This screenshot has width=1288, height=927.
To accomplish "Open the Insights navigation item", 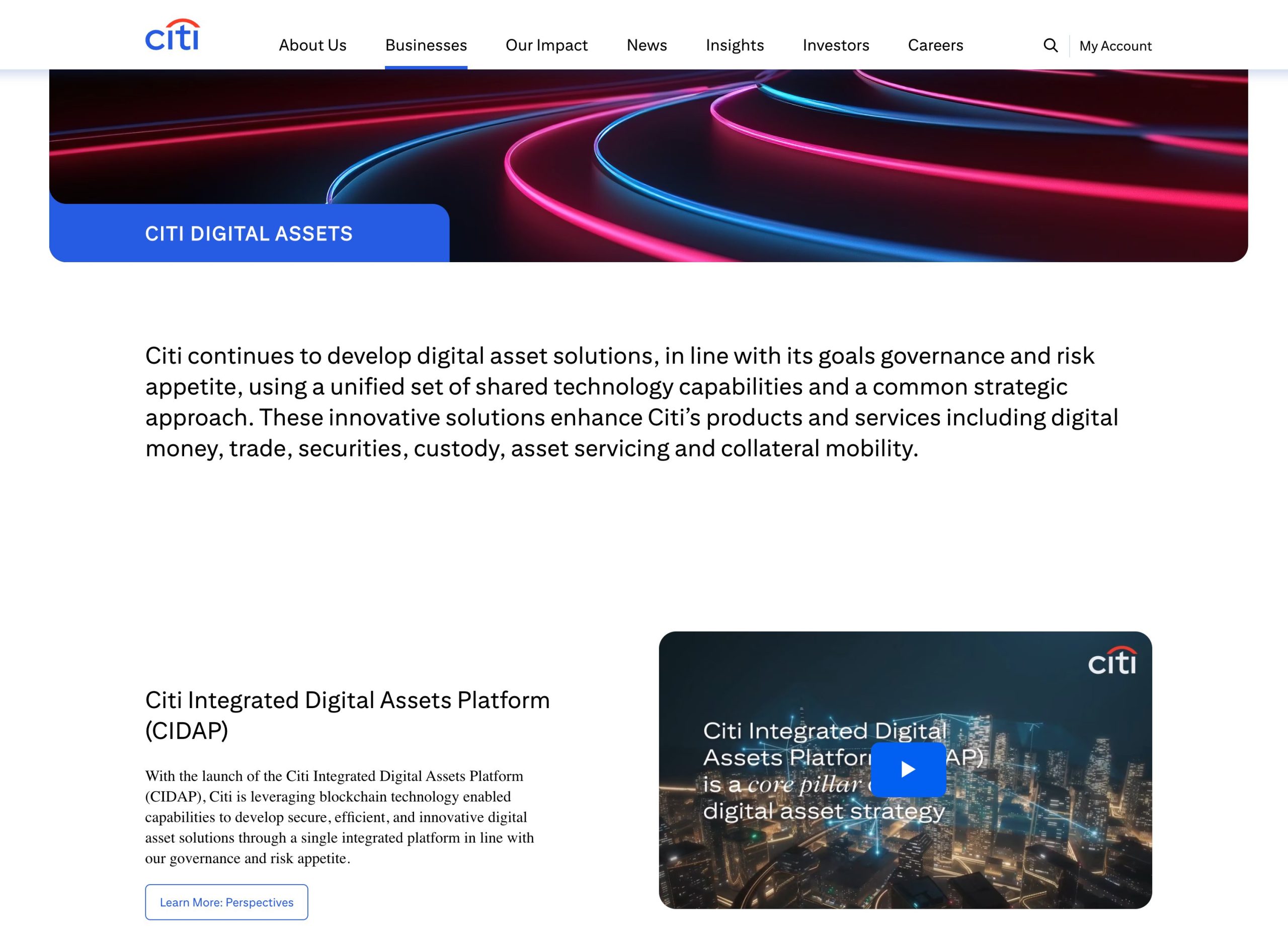I will [734, 45].
